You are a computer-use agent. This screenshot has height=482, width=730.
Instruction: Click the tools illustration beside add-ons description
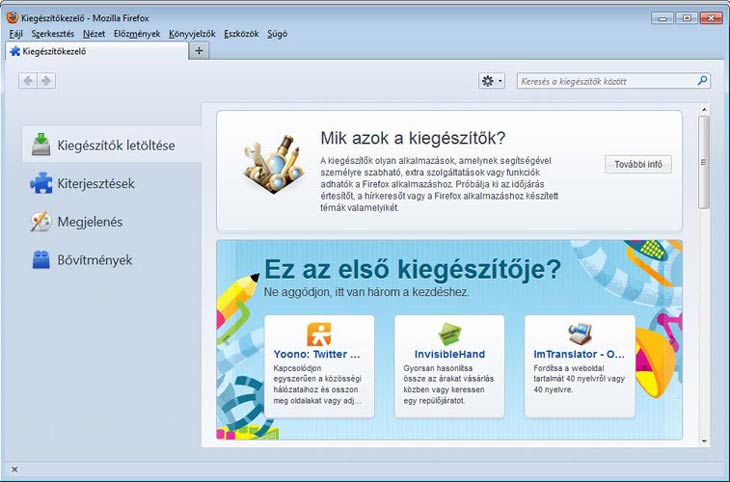(x=273, y=164)
